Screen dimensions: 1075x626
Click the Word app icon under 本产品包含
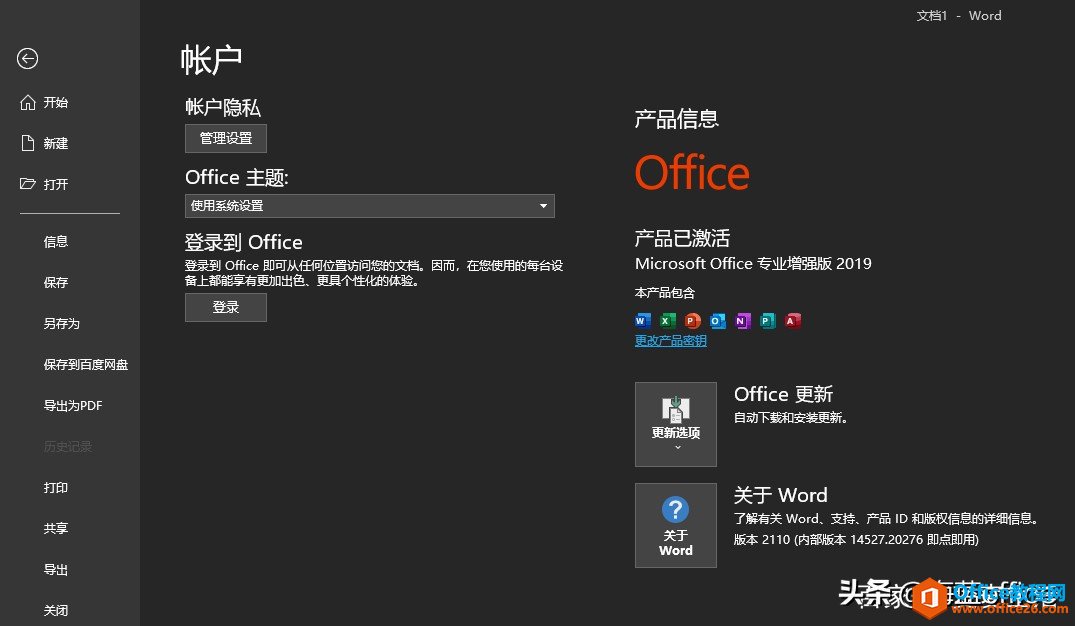coord(642,320)
